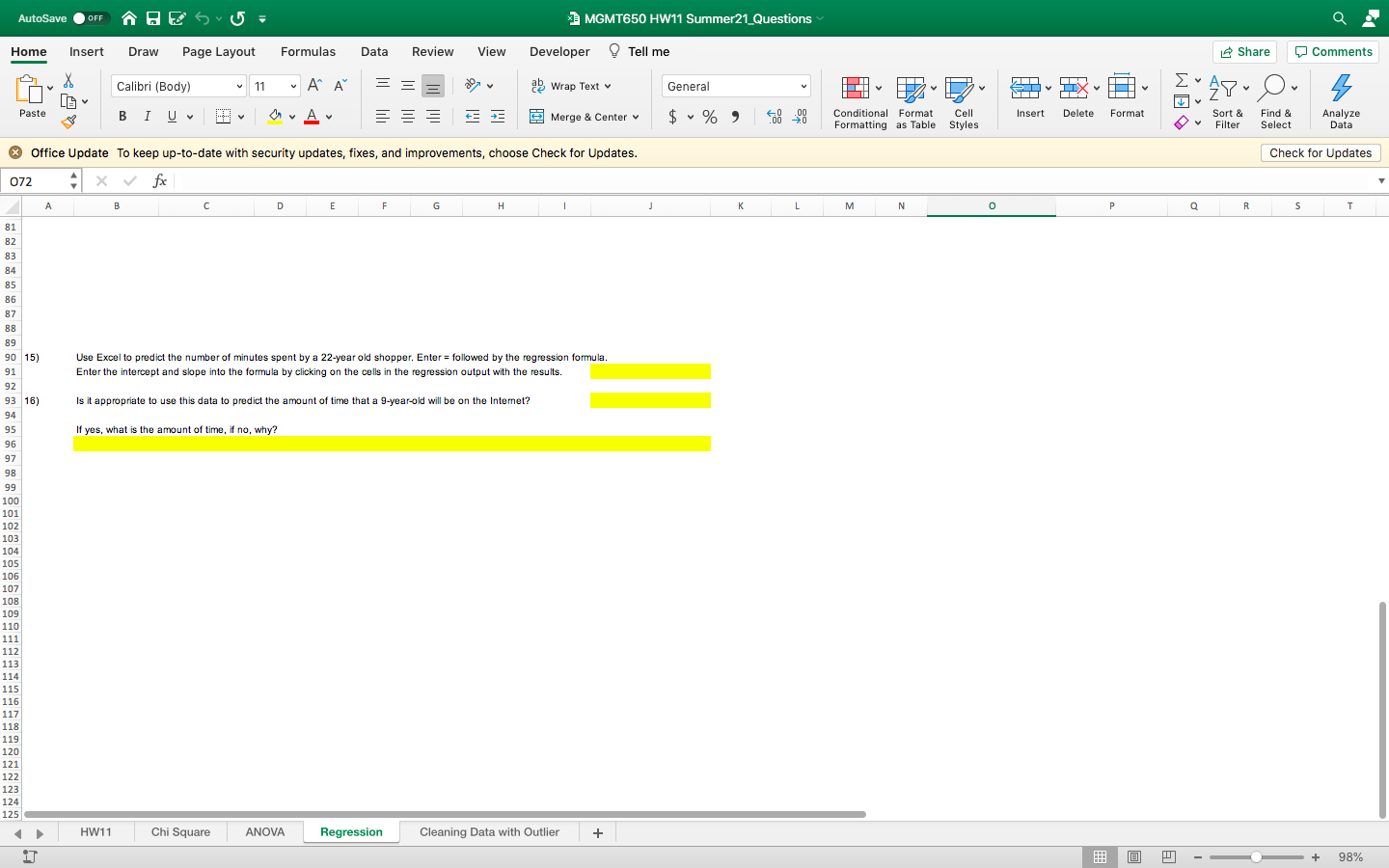This screenshot has height=868, width=1389.
Task: Switch to Normal view in status bar
Action: click(x=1100, y=857)
